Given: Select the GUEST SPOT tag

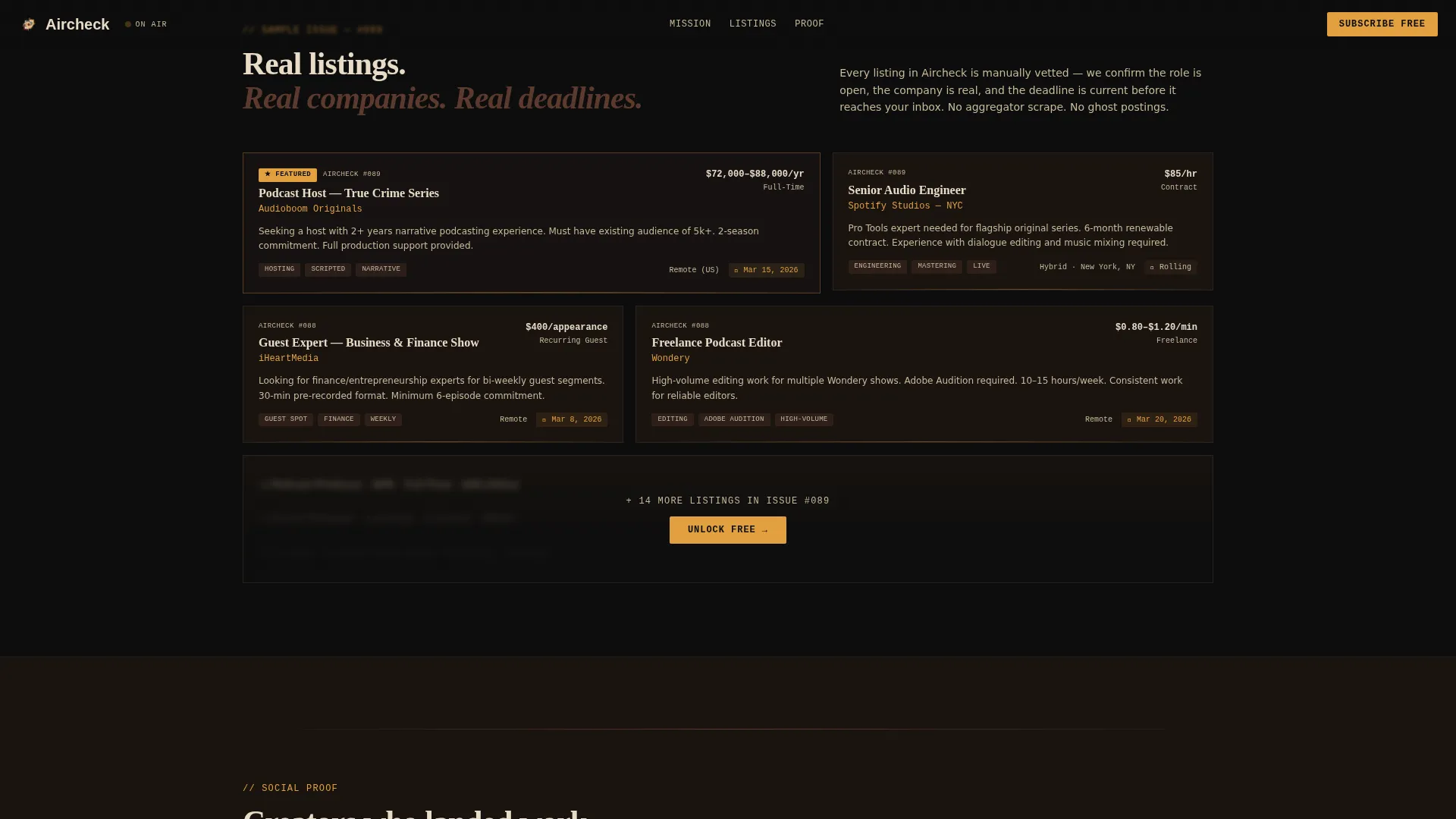Looking at the screenshot, I should point(286,420).
